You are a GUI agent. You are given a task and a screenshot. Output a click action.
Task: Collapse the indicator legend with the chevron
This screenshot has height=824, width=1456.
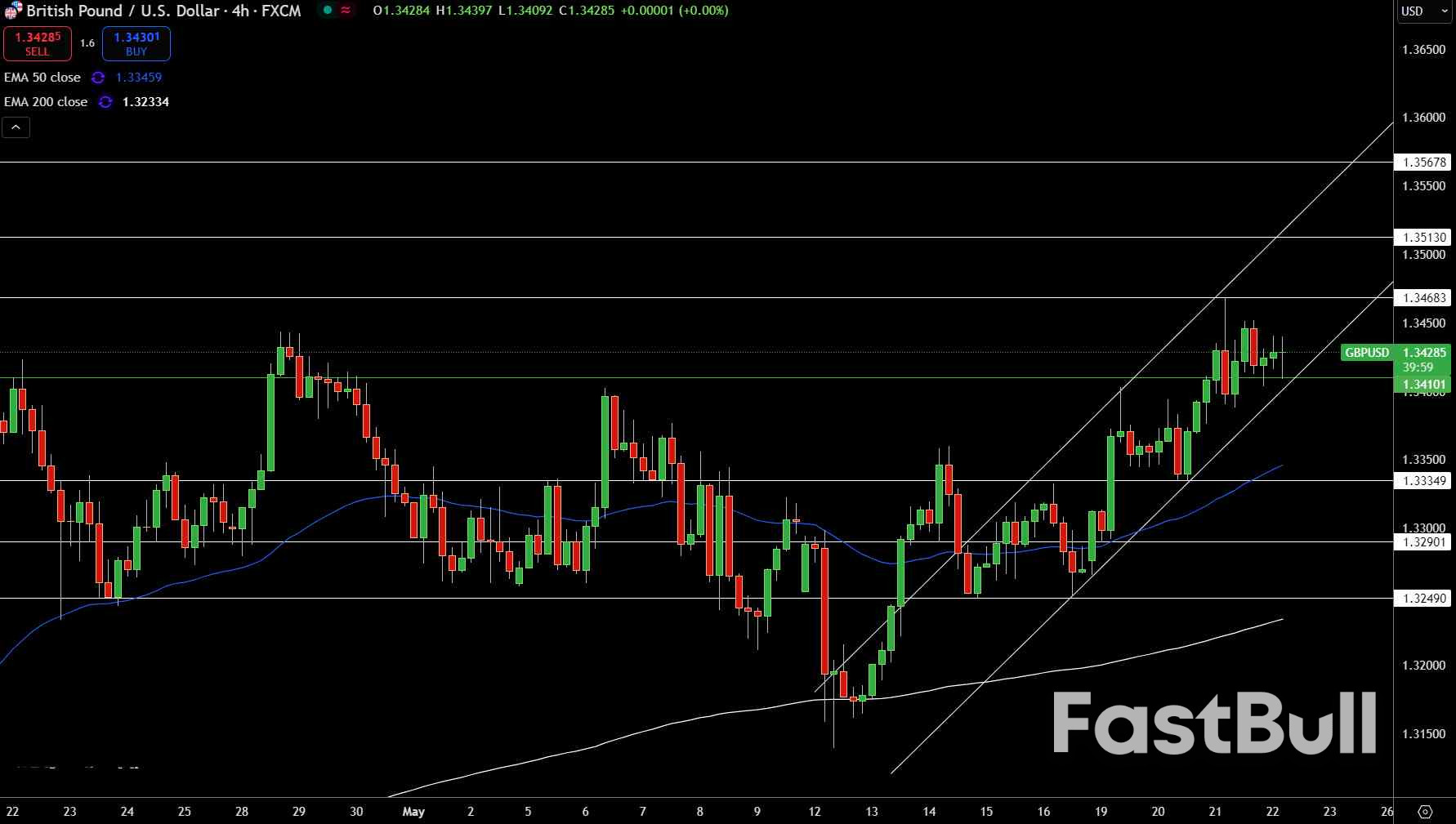[x=16, y=127]
